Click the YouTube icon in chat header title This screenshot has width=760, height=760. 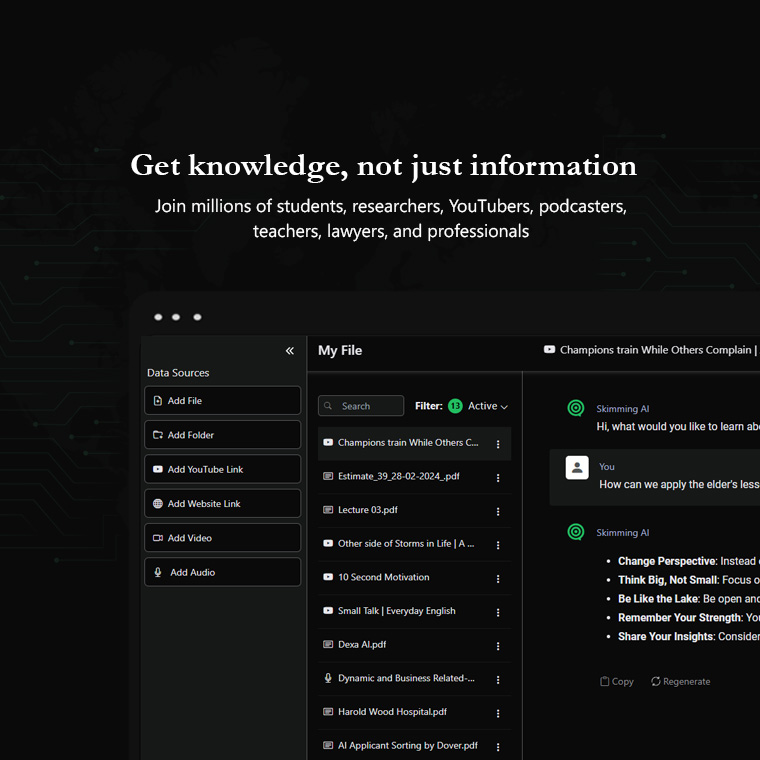[x=549, y=349]
